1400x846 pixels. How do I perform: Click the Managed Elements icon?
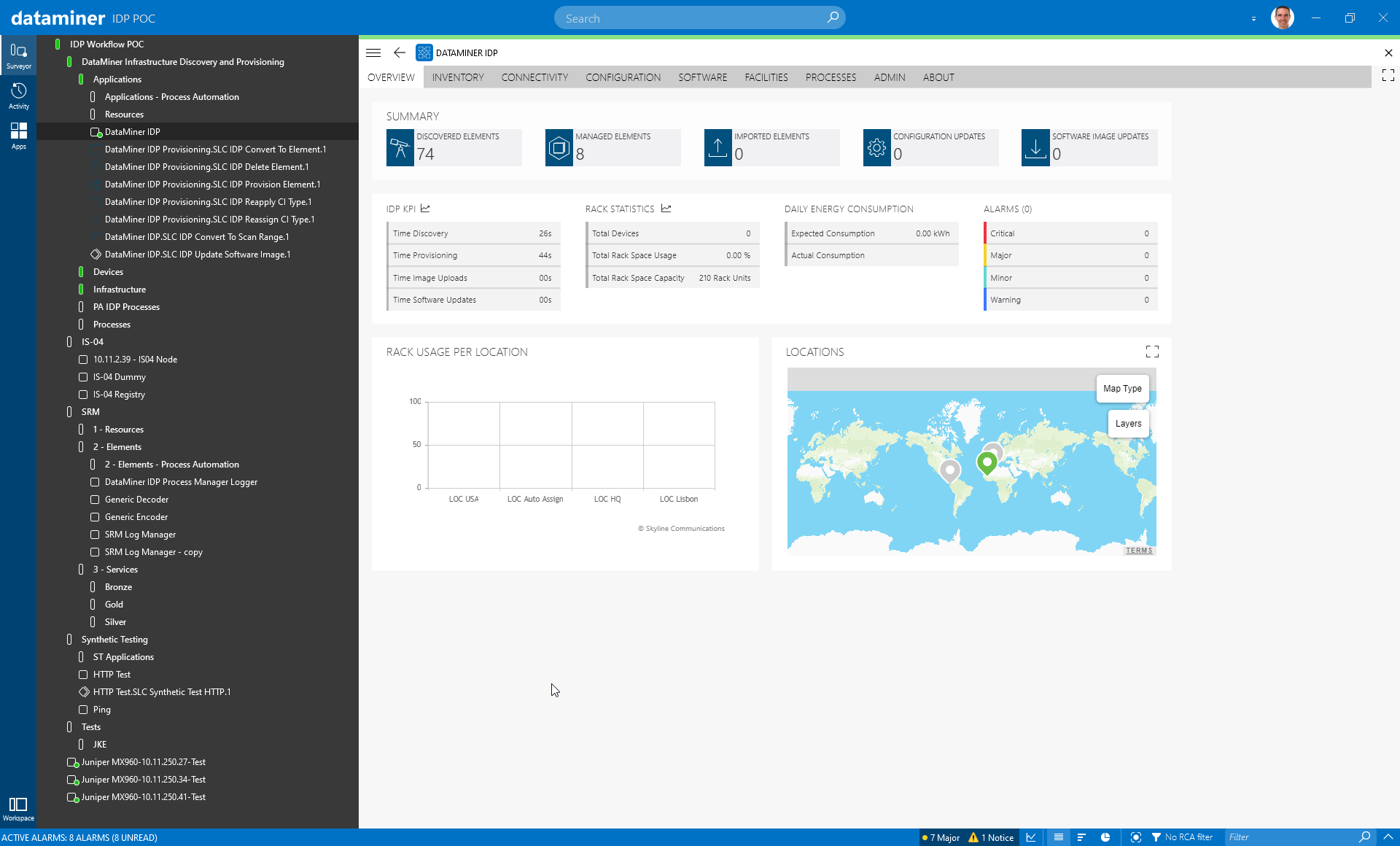[559, 147]
